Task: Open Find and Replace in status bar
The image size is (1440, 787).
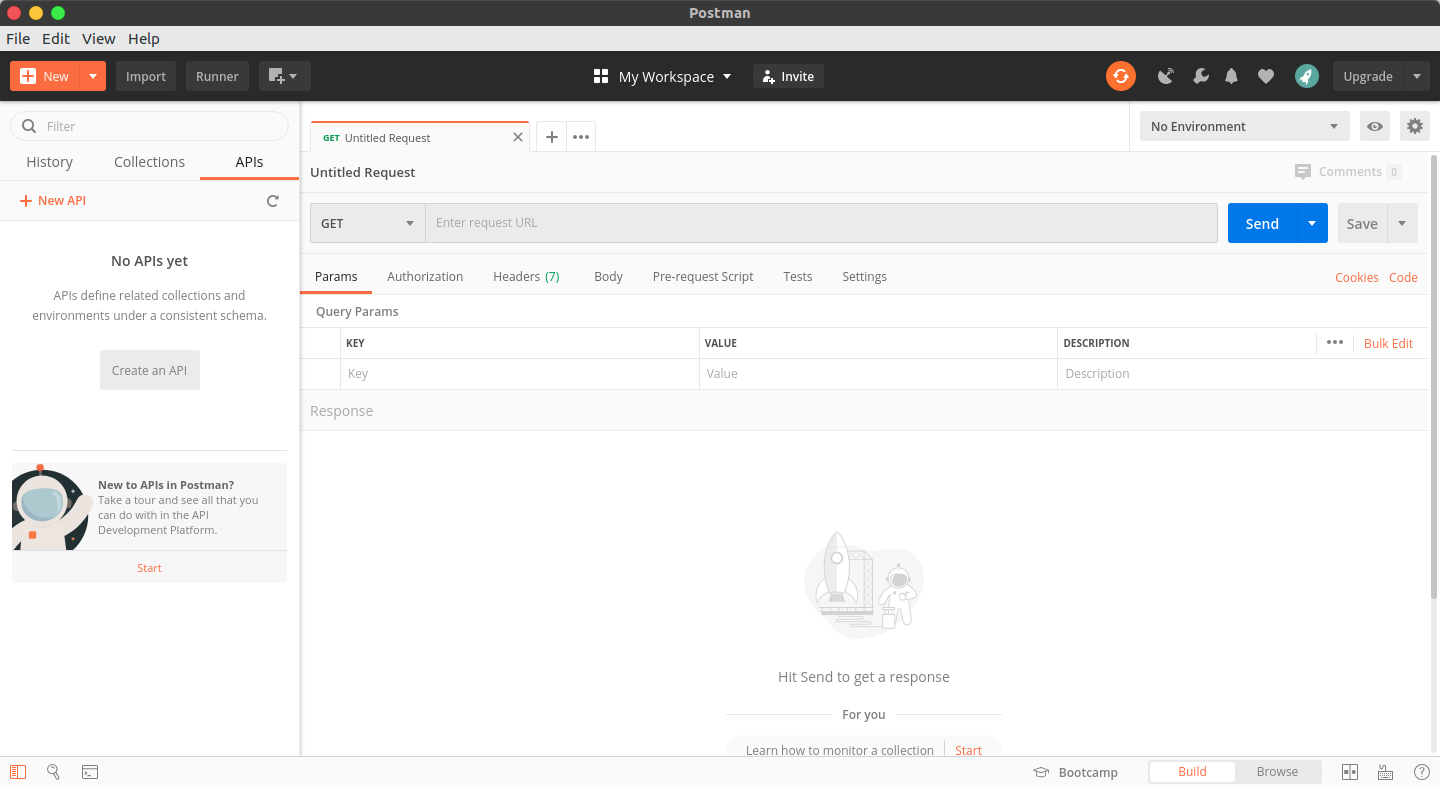Action: [54, 772]
